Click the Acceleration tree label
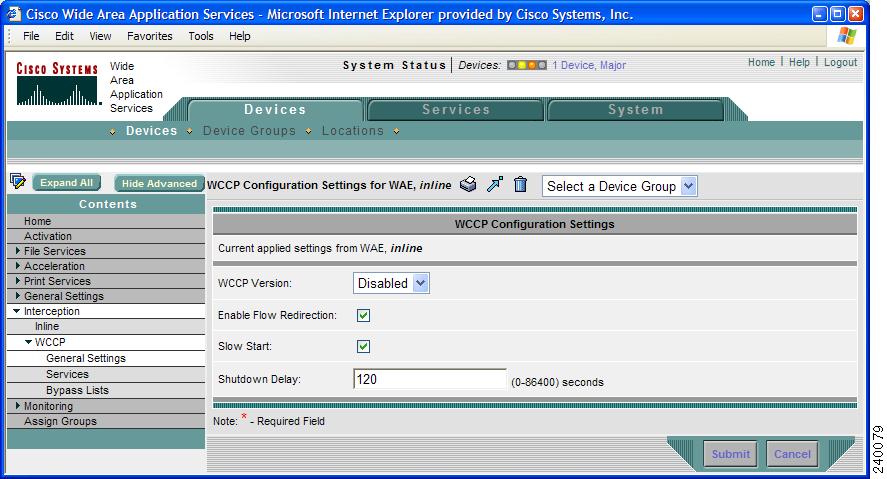The width and height of the screenshot is (887, 479). 54,266
